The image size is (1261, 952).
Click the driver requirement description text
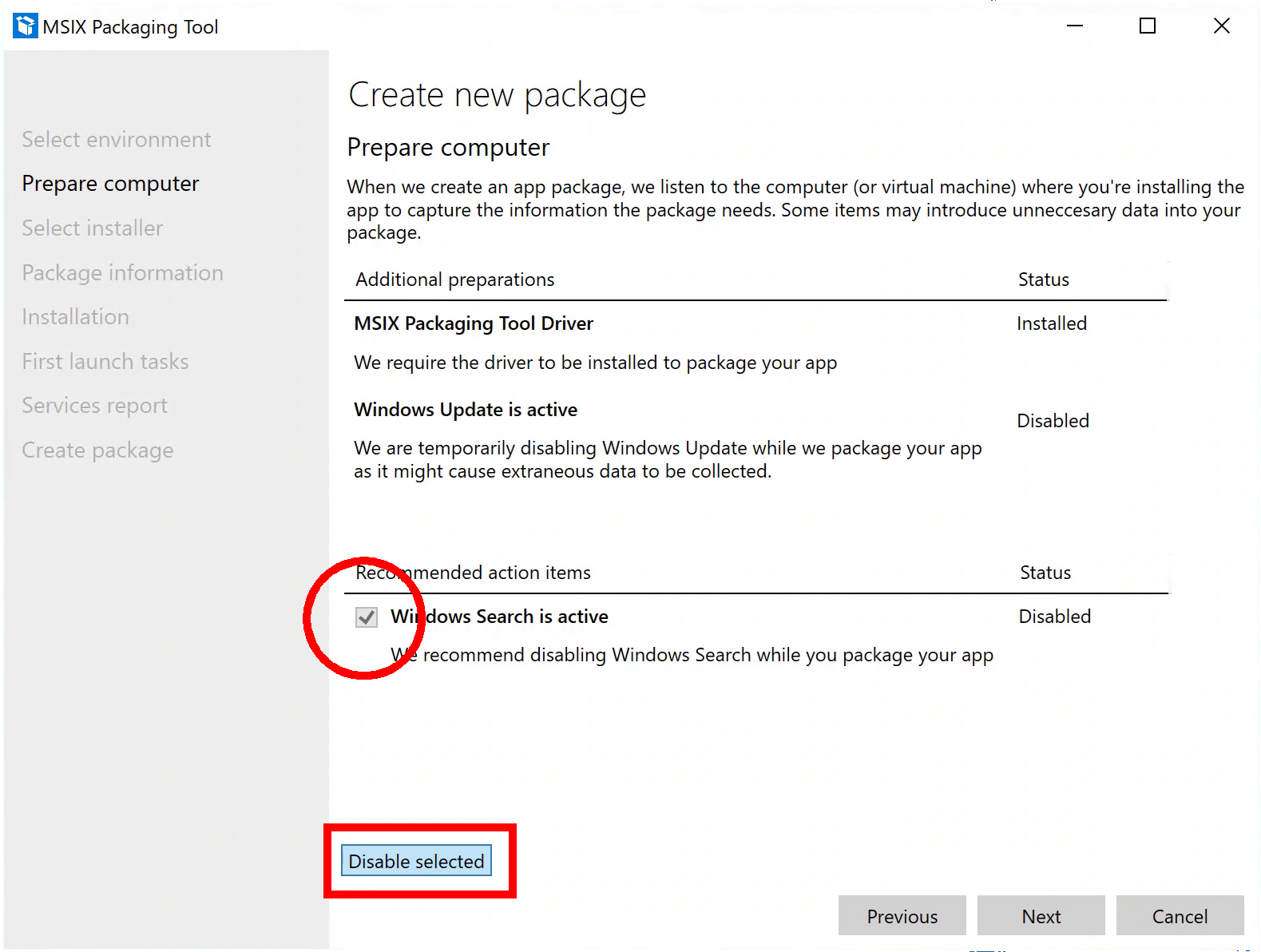point(595,363)
